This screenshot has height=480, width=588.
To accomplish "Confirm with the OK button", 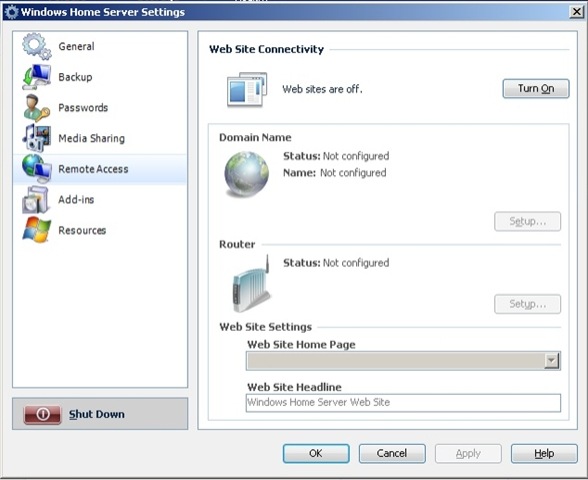I will 316,453.
